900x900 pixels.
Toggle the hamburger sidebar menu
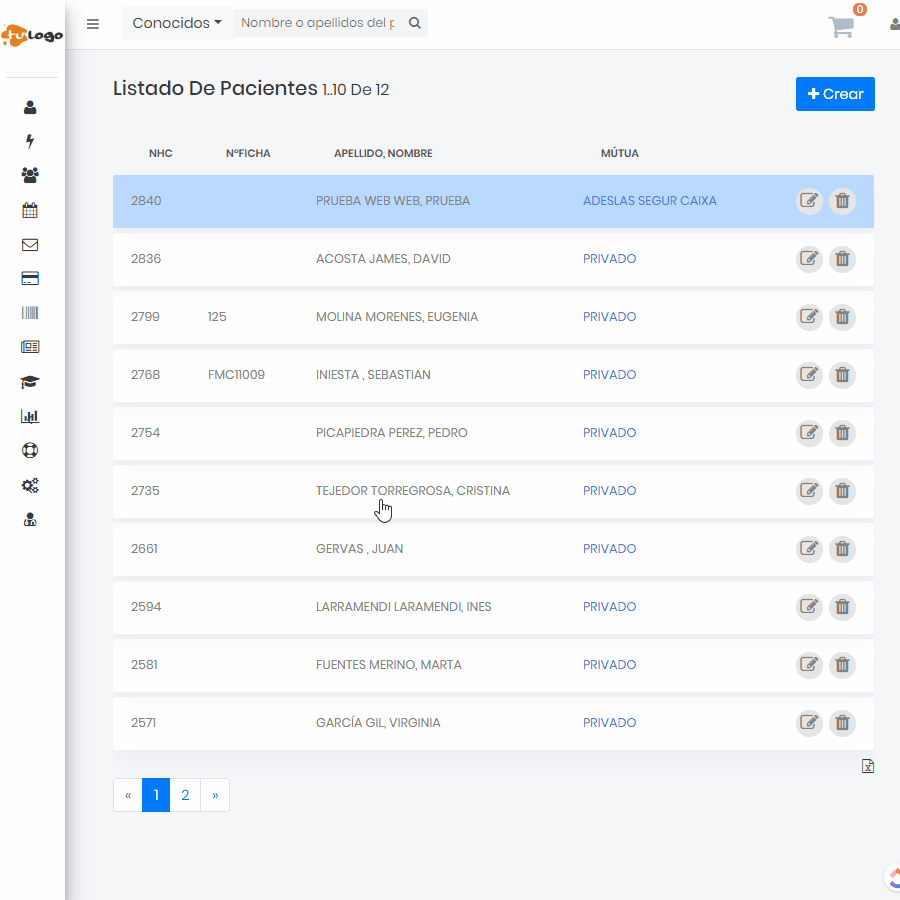pos(93,24)
